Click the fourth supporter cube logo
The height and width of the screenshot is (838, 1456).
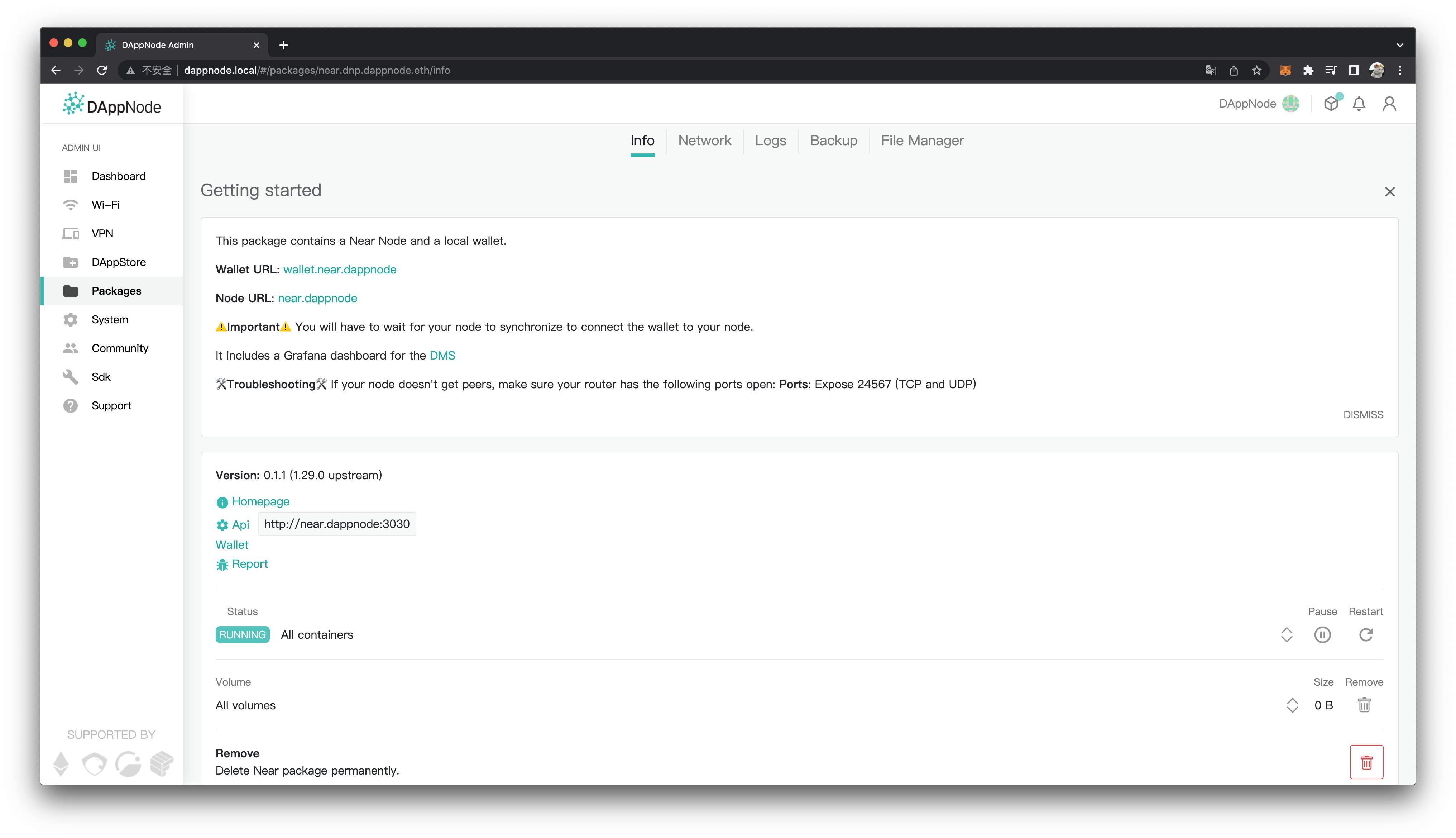(x=161, y=764)
